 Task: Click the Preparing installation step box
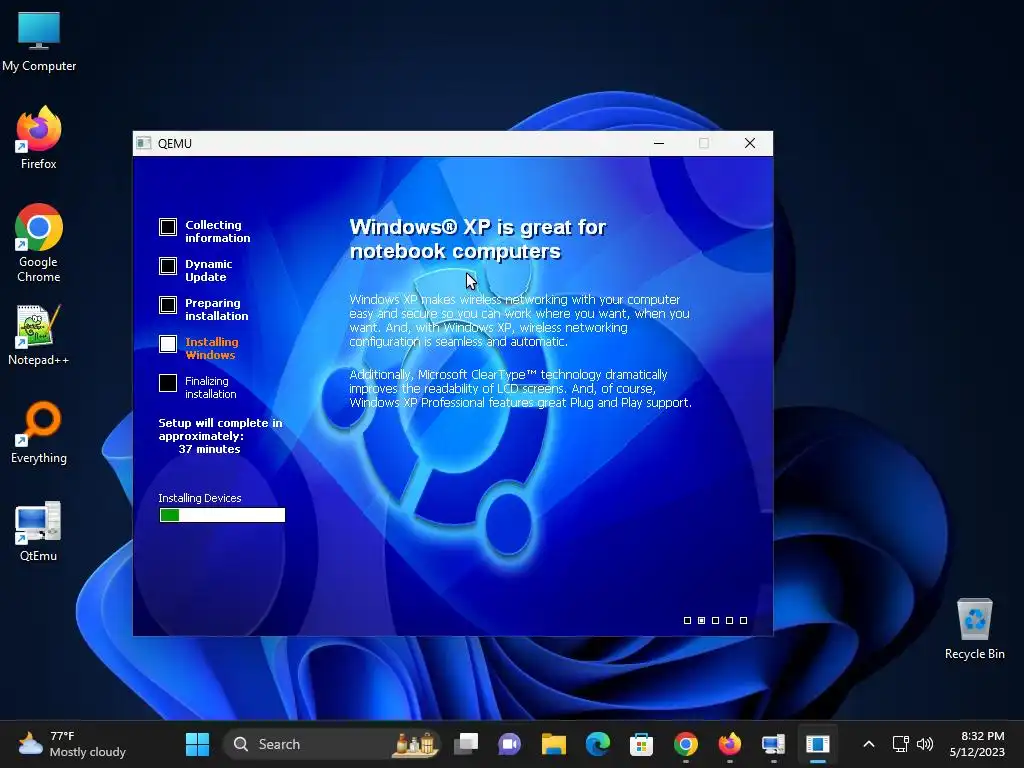coord(168,305)
